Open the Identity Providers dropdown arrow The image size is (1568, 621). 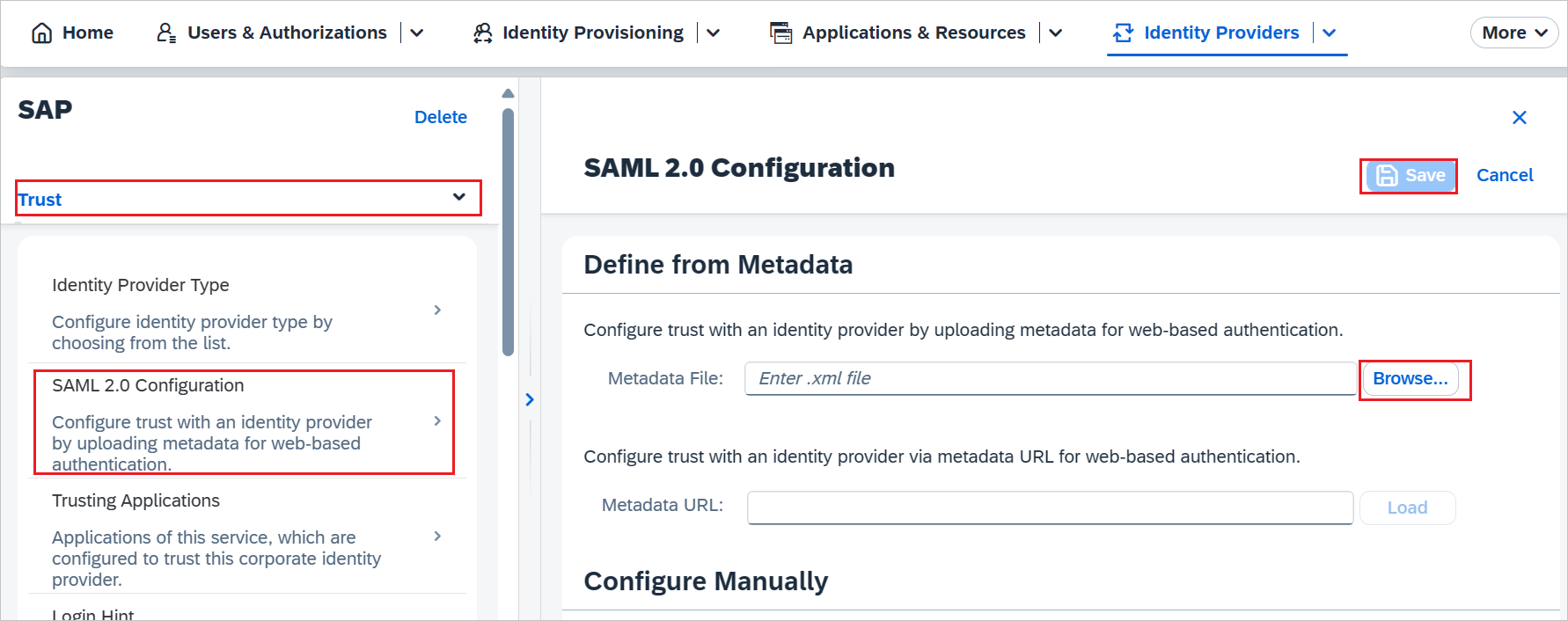tap(1330, 33)
